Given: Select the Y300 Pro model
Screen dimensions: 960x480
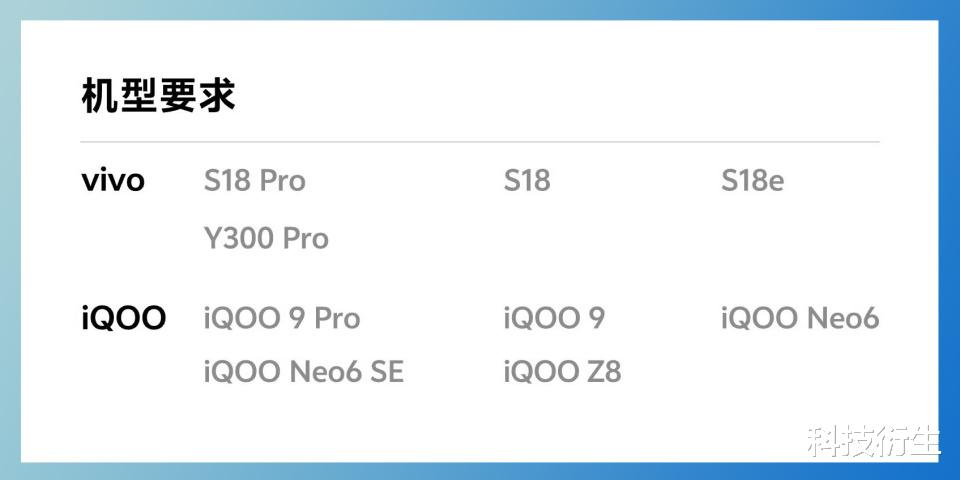Looking at the screenshot, I should pos(266,238).
